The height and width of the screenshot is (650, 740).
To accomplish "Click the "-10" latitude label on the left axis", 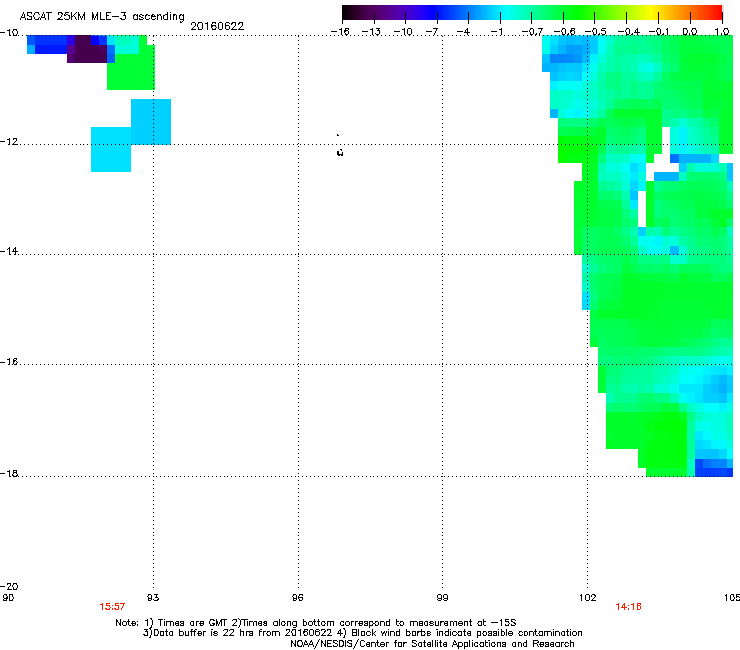I will (9, 33).
